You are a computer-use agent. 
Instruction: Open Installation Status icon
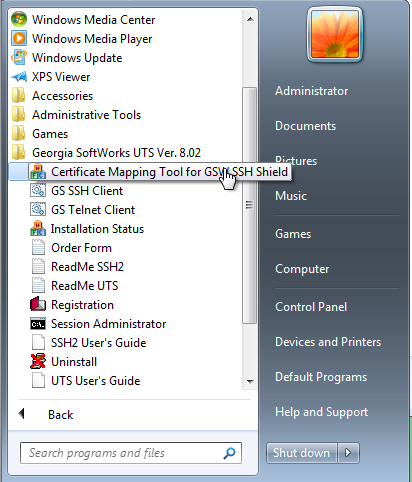pos(38,229)
